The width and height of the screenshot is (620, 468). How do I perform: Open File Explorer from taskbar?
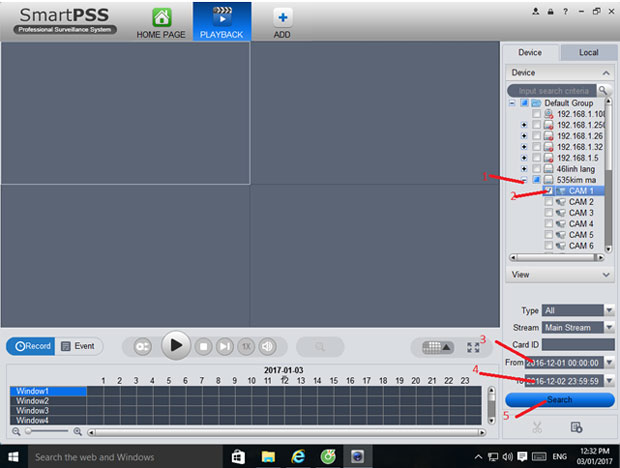click(x=268, y=457)
